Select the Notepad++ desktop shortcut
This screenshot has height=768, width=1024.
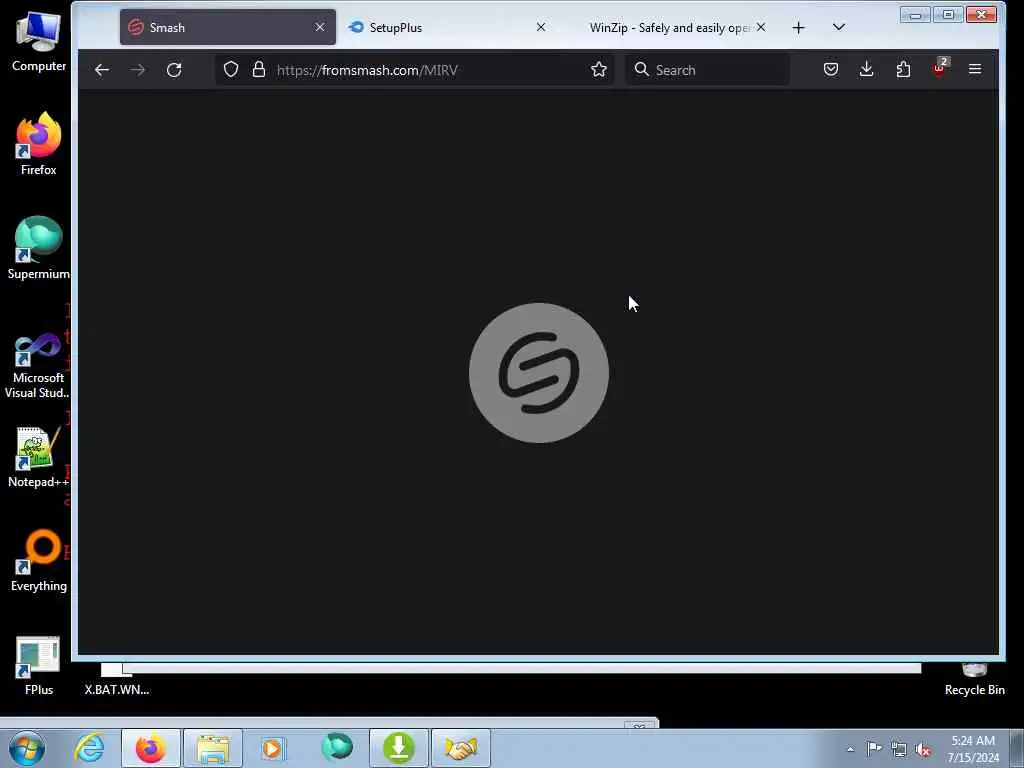pyautogui.click(x=39, y=457)
